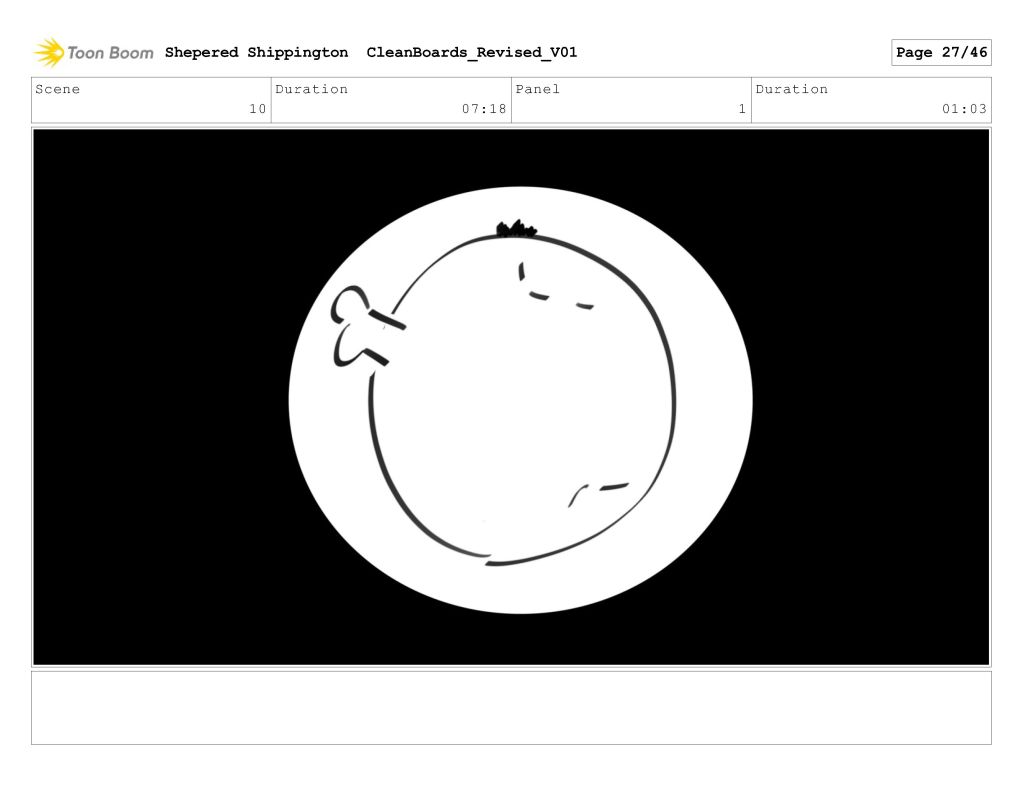This screenshot has width=1024, height=791.
Task: Click the empty notes box below the panel
Action: tap(511, 707)
